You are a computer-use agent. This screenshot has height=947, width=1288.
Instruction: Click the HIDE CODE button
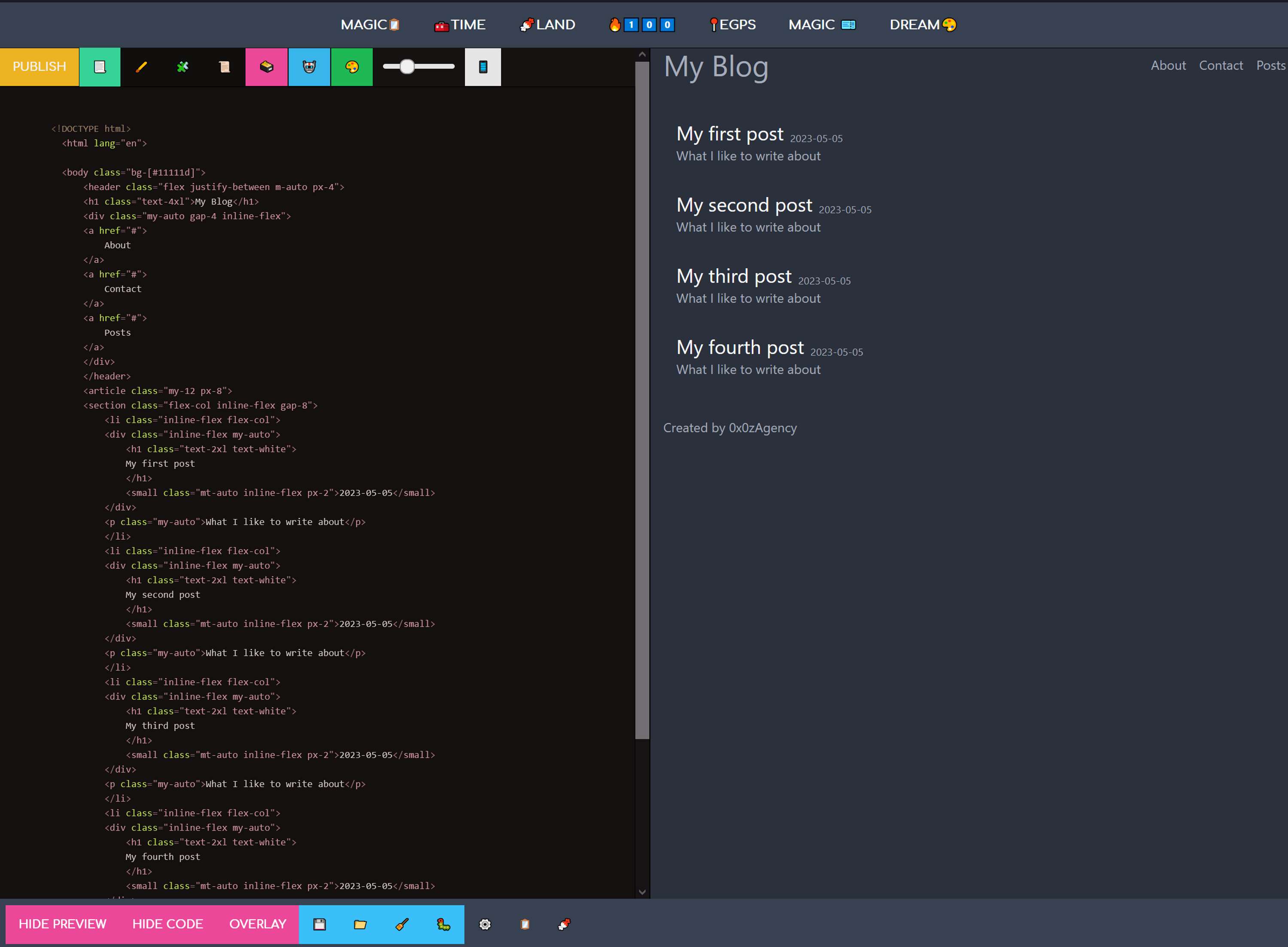[168, 924]
